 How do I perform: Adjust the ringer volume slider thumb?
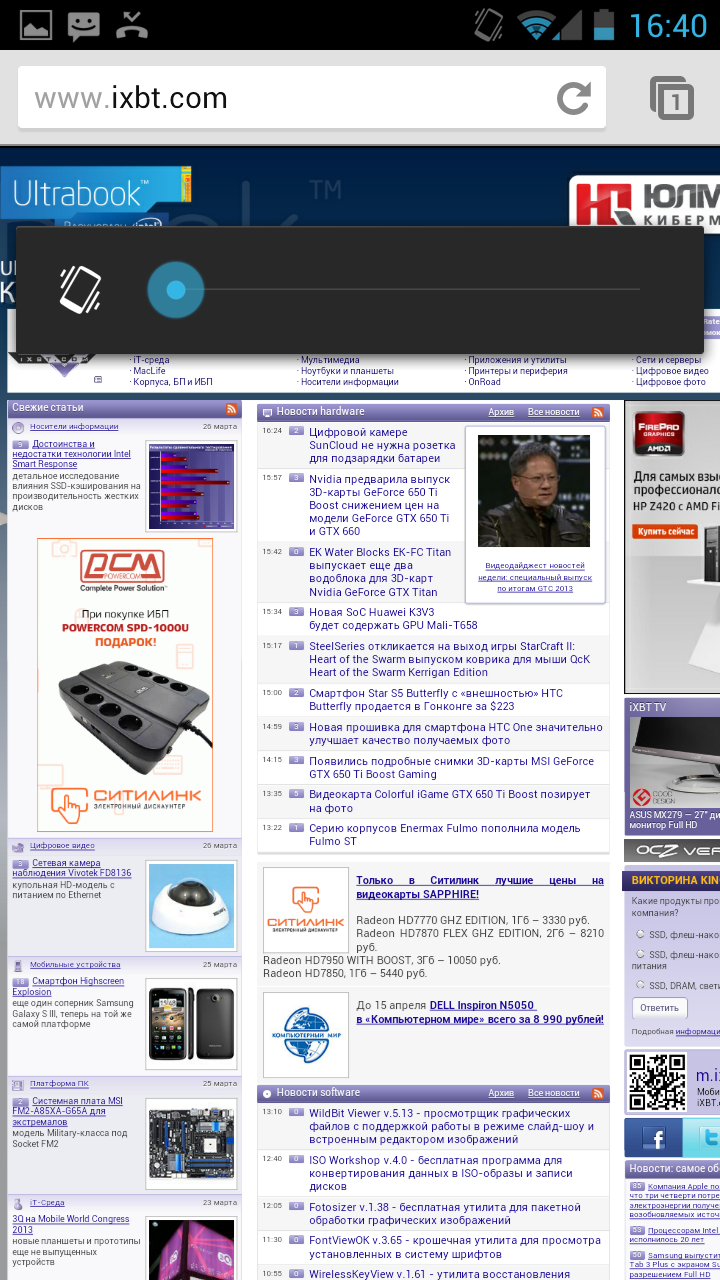(x=176, y=290)
